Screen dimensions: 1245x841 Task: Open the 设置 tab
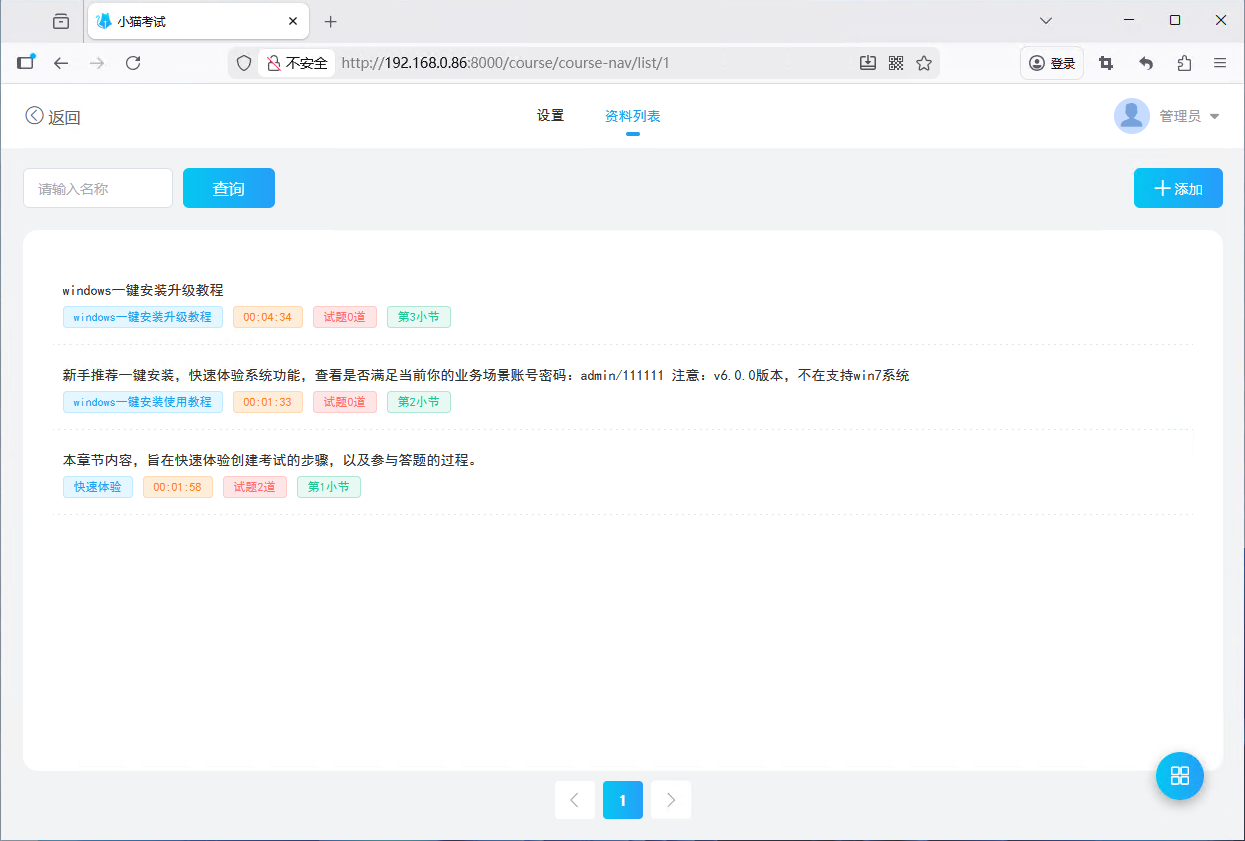[x=551, y=116]
